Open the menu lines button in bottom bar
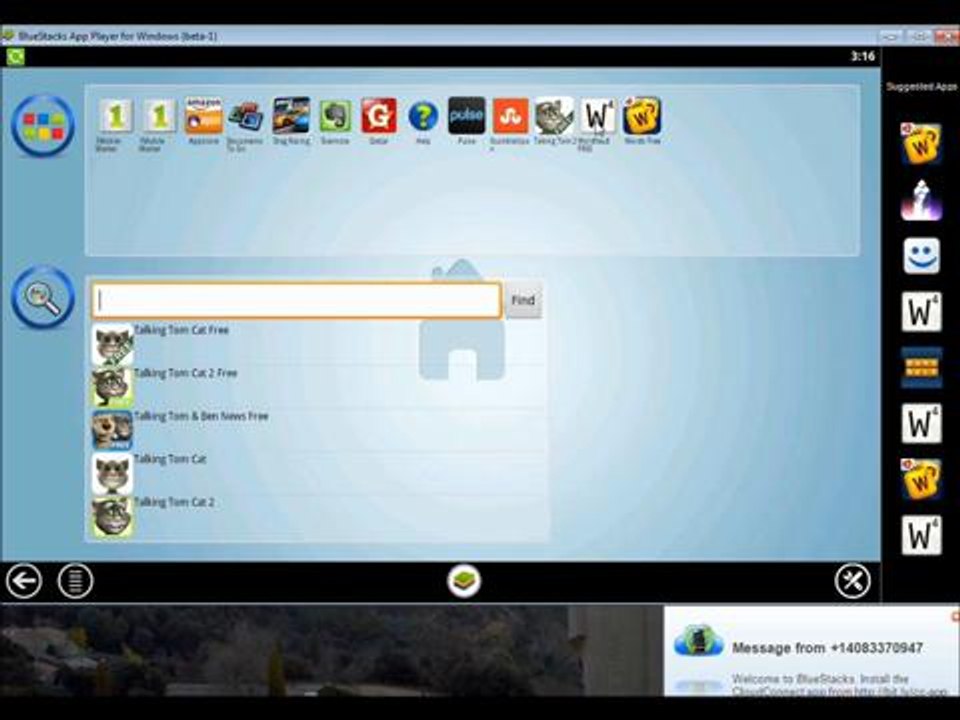This screenshot has height=720, width=960. pos(75,581)
